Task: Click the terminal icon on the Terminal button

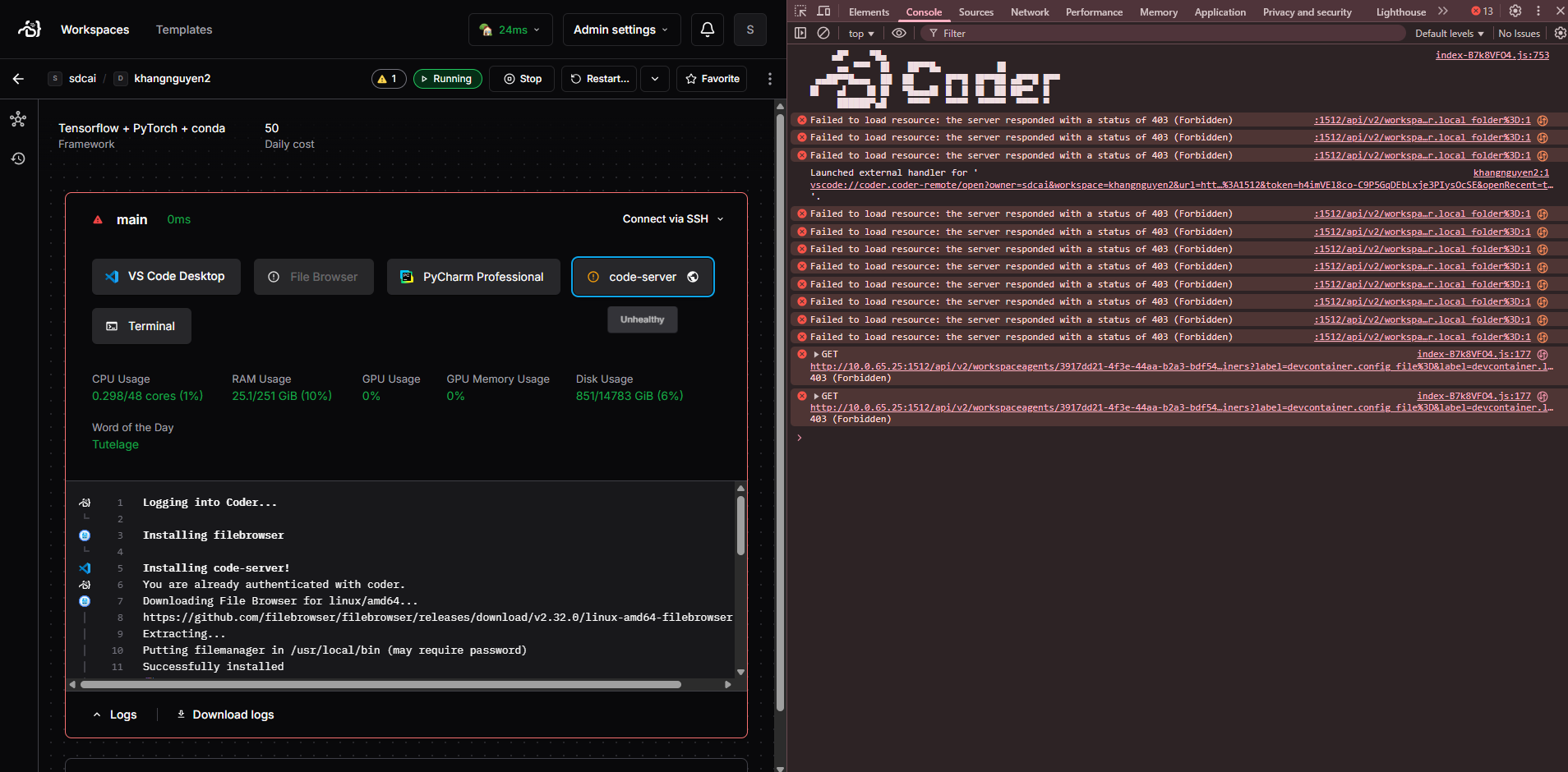Action: 112,326
